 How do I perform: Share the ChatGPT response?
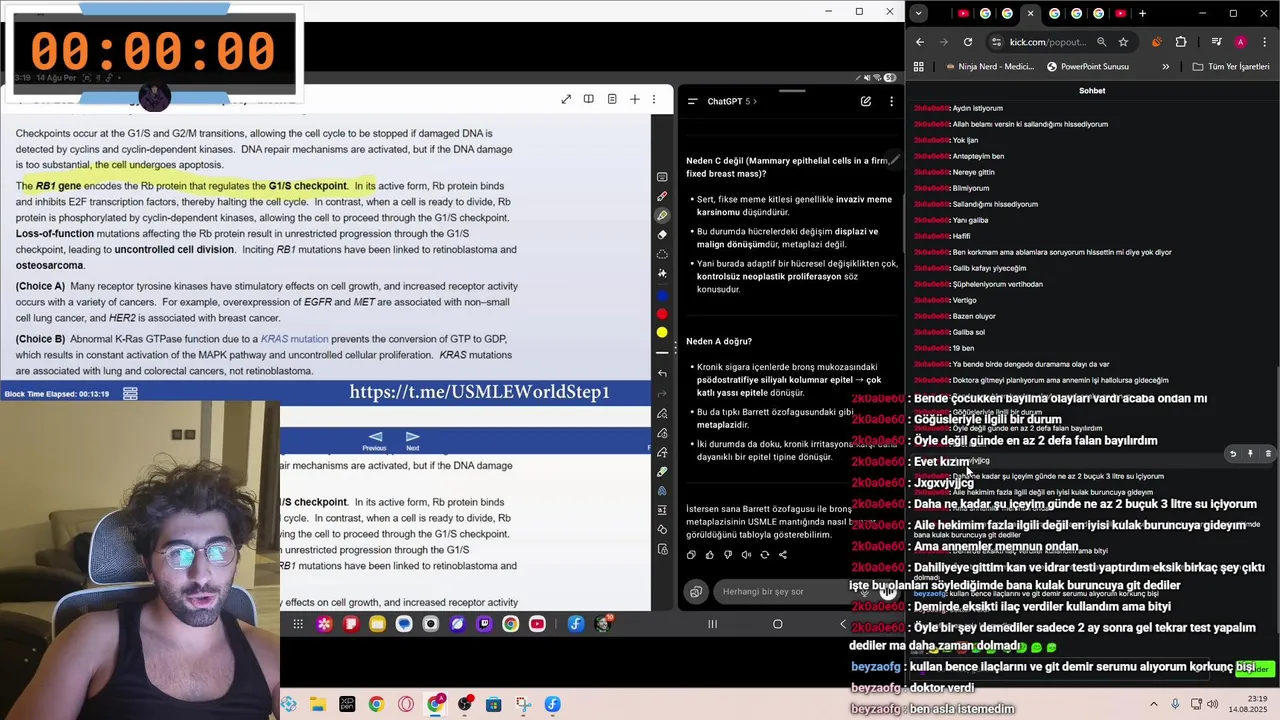783,554
